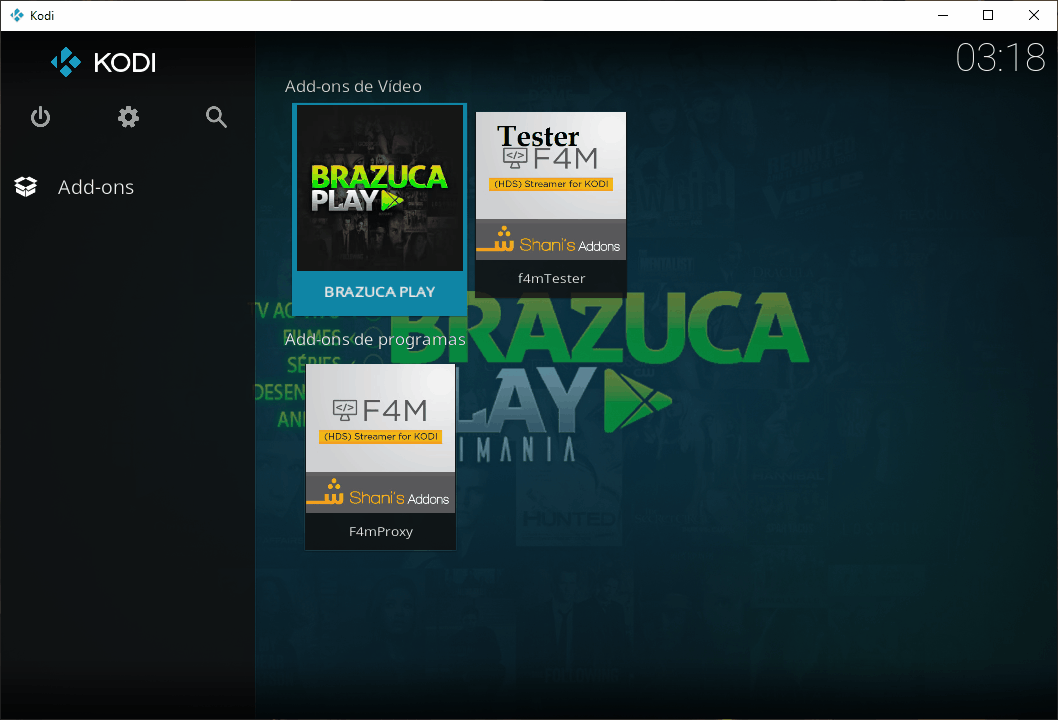Viewport: 1058px width, 720px height.
Task: Click the f4mTester caption label
Action: 551,279
